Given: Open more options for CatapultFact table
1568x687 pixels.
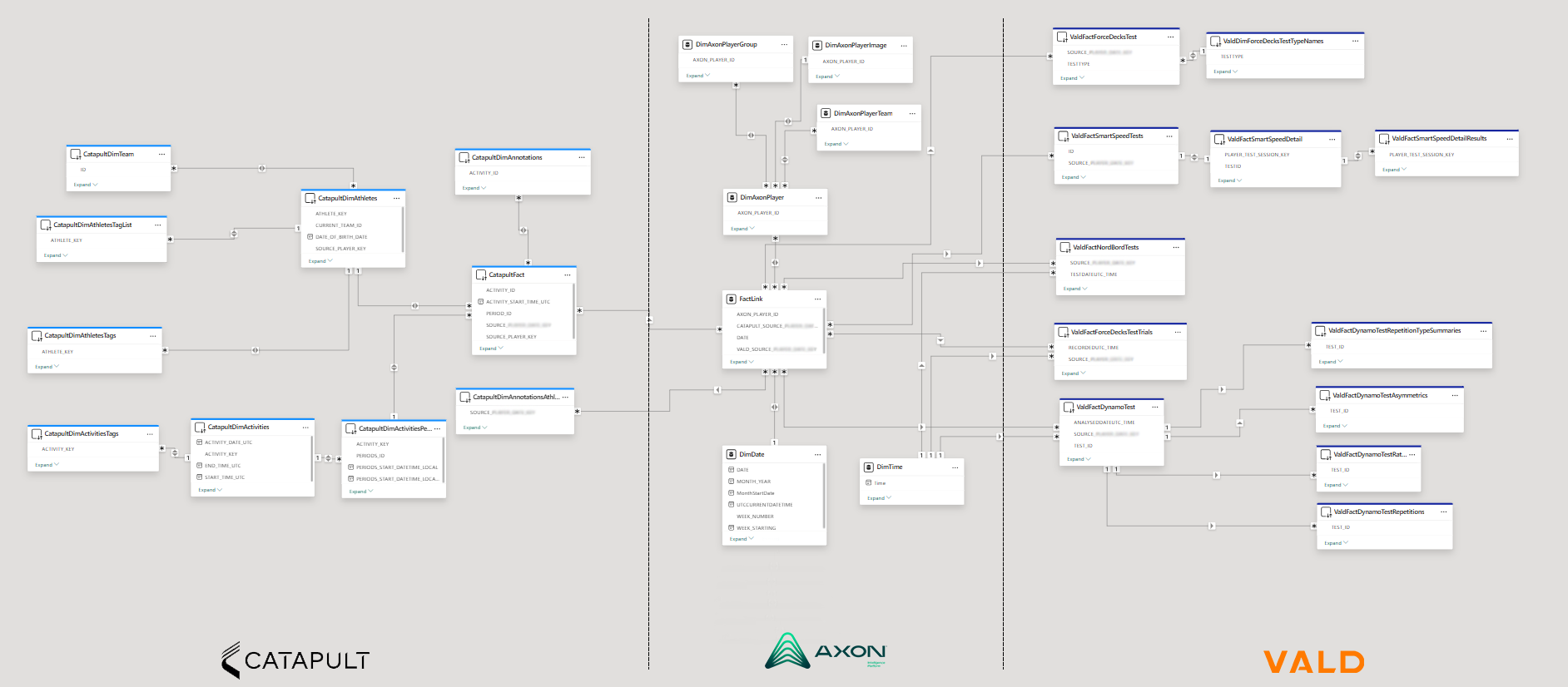Looking at the screenshot, I should pos(568,274).
